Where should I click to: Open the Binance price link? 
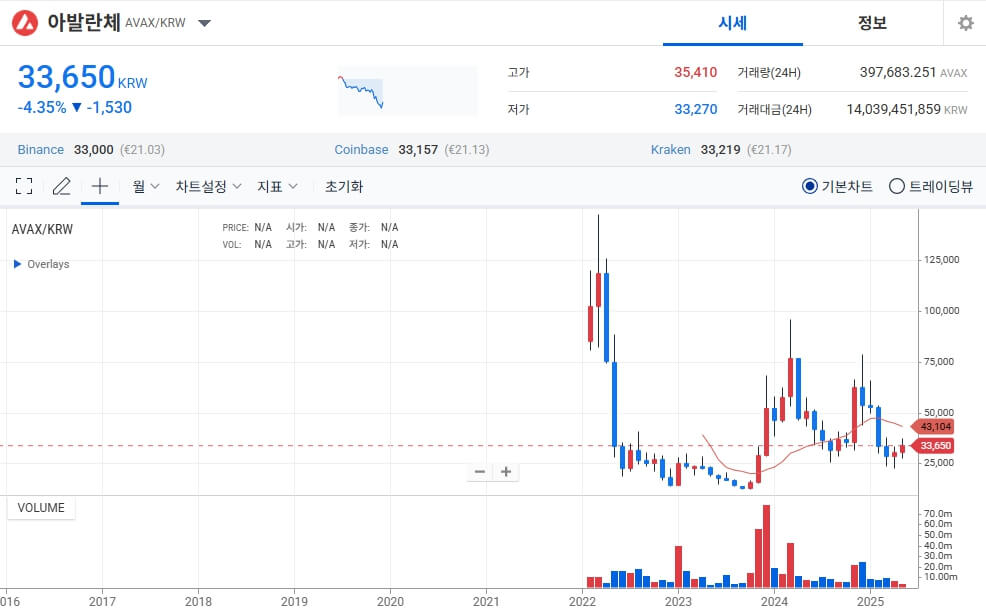[x=40, y=149]
